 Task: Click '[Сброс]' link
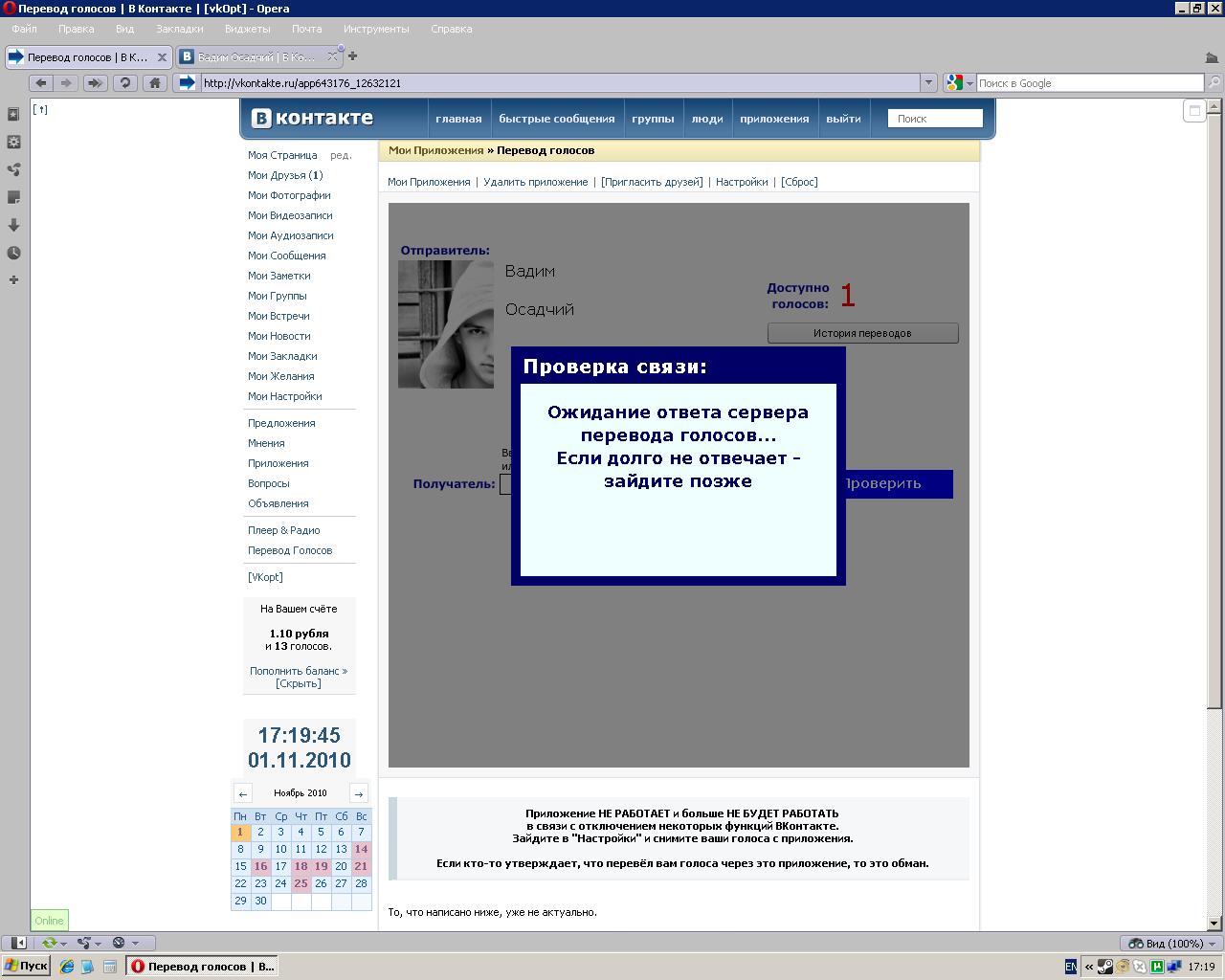click(799, 182)
